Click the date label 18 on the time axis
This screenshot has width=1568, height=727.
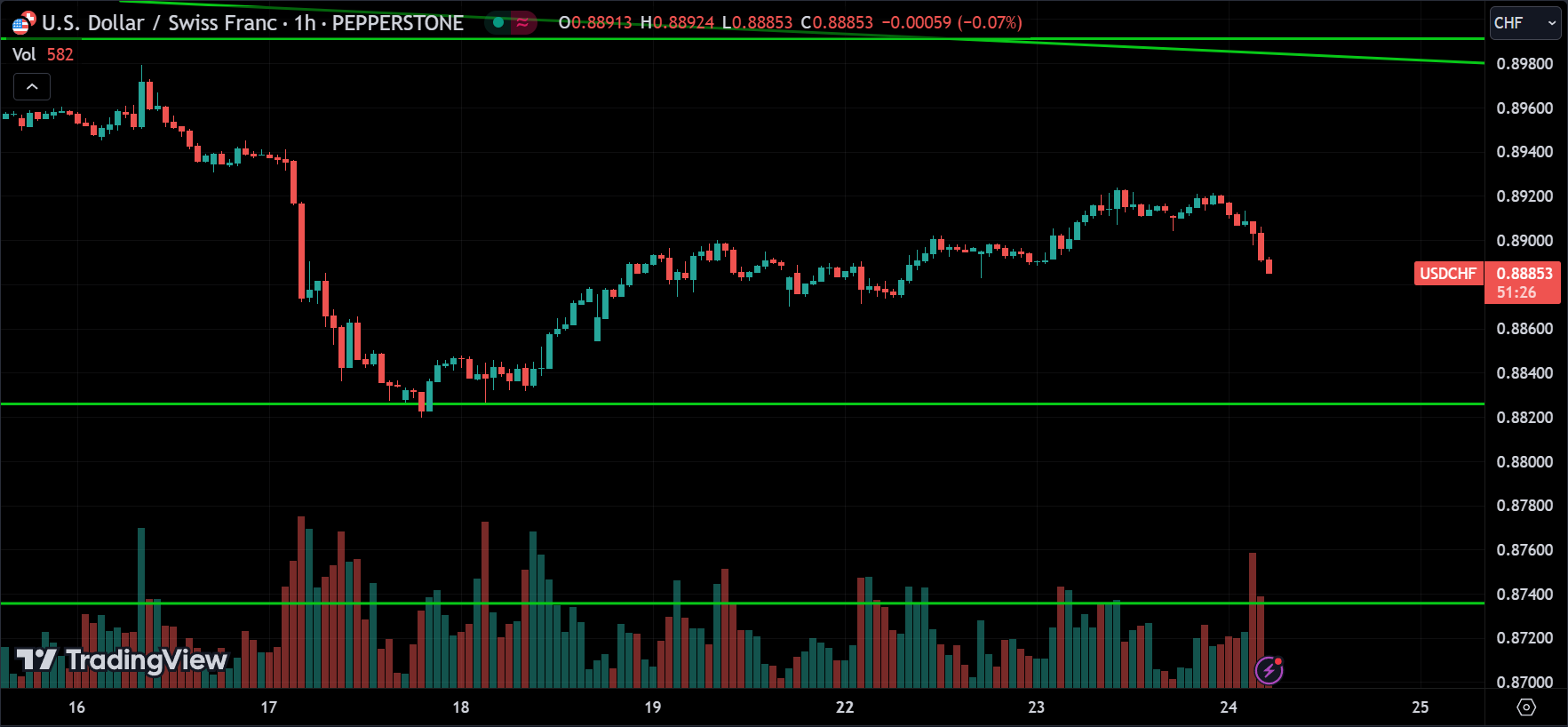461,707
